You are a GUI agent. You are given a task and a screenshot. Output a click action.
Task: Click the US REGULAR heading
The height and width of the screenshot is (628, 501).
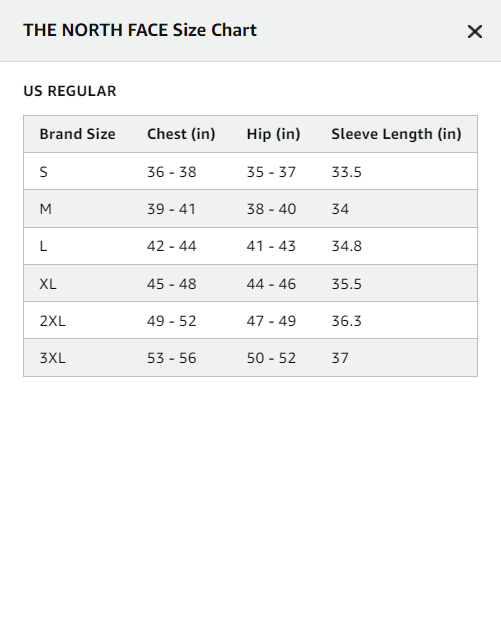pyautogui.click(x=70, y=91)
